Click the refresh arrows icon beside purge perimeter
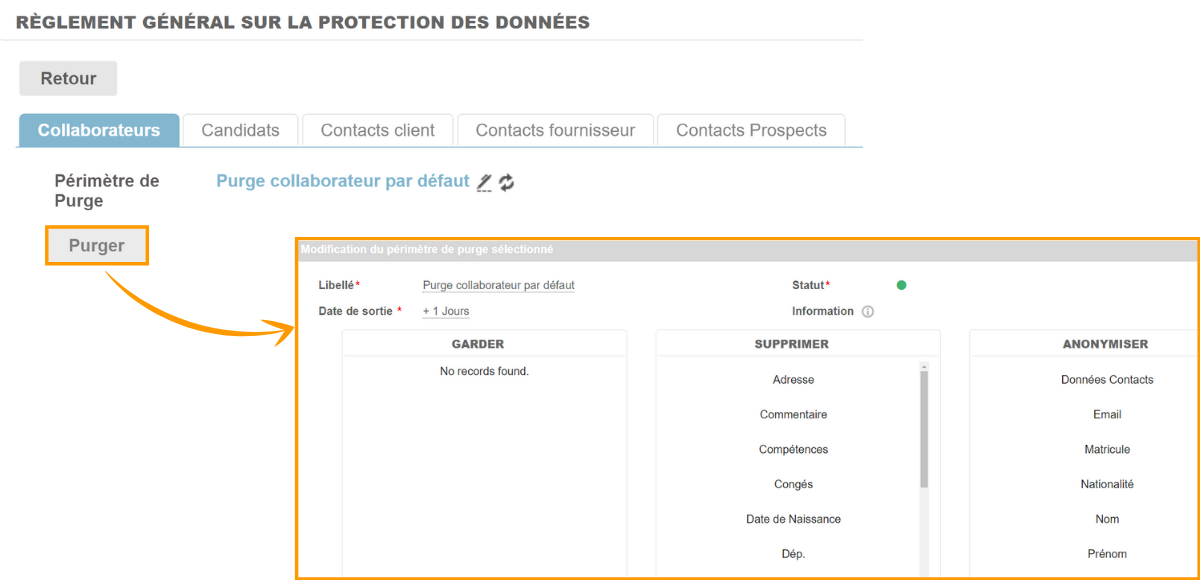 pyautogui.click(x=507, y=182)
